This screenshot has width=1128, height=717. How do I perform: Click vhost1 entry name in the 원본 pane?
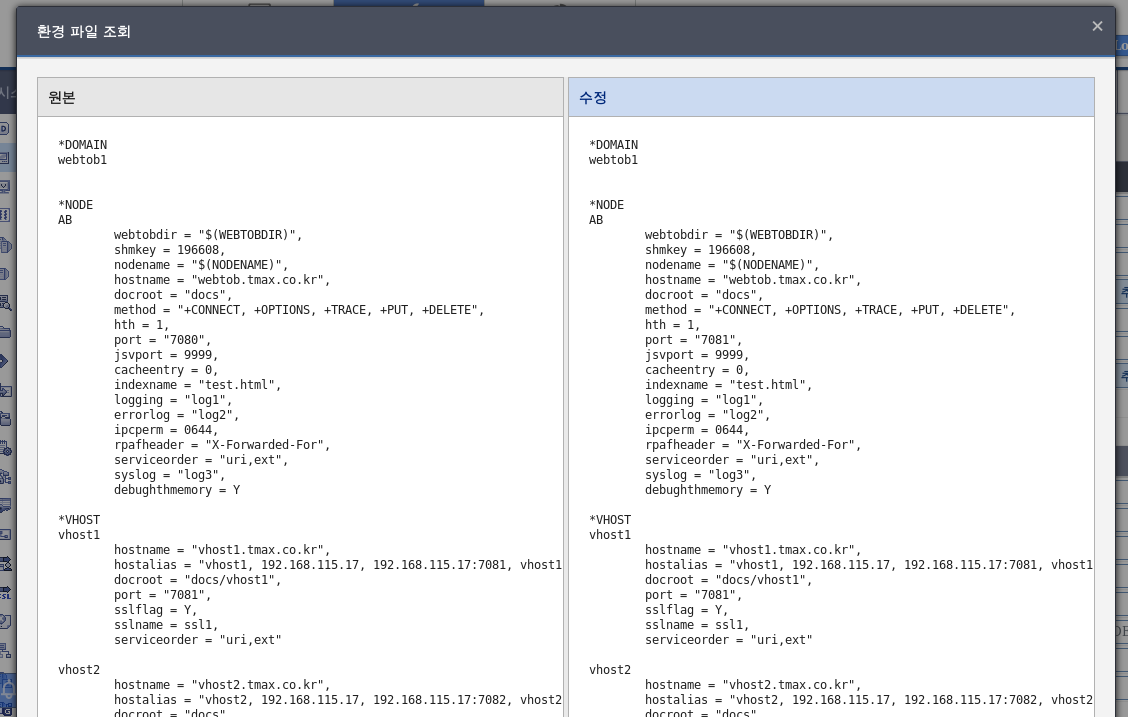click(79, 535)
